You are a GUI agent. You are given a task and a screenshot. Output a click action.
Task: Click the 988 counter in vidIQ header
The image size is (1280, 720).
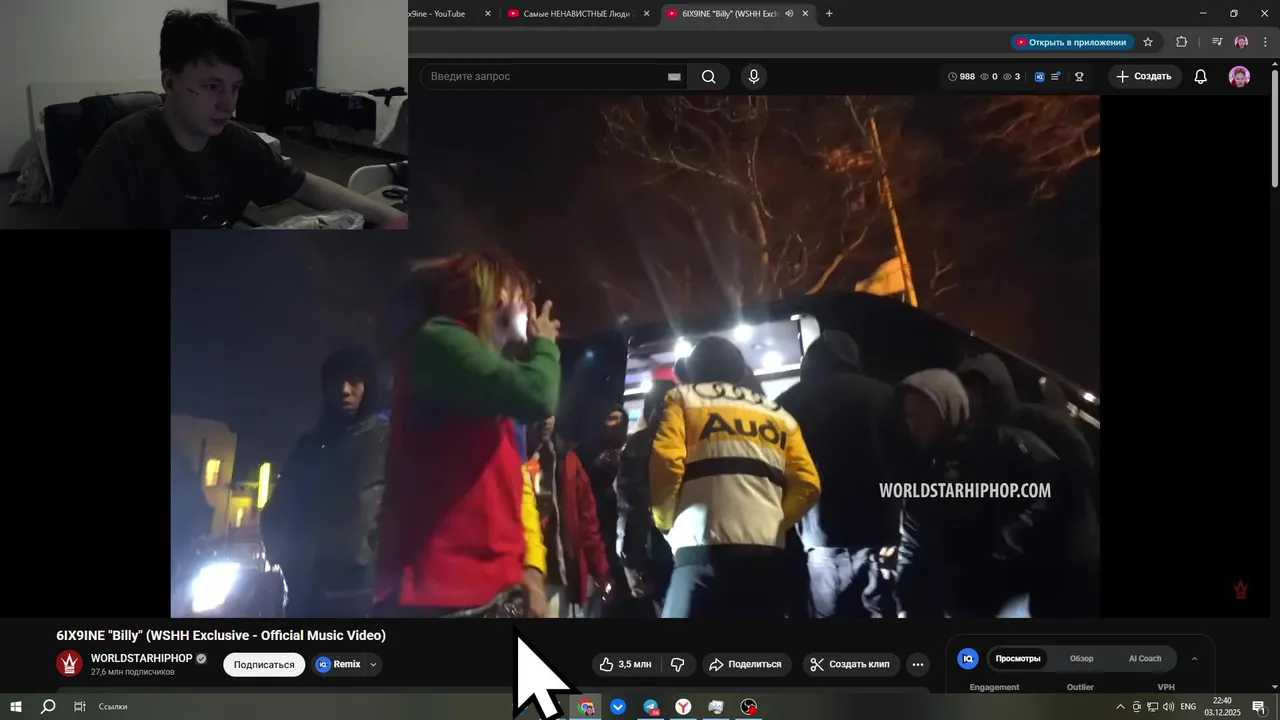tap(960, 77)
